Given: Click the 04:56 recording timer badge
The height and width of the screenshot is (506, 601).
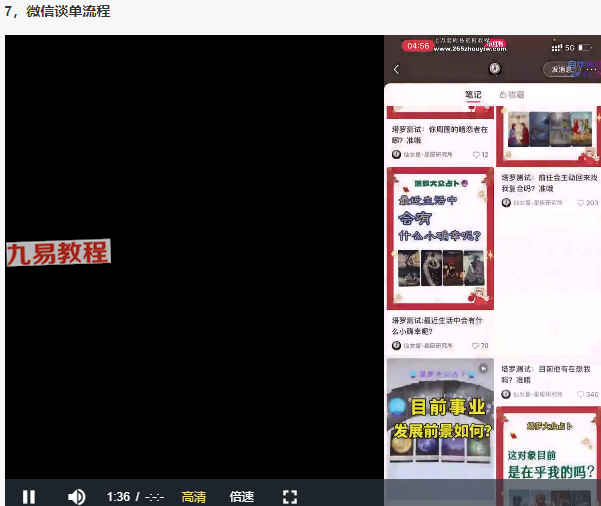Looking at the screenshot, I should [x=417, y=46].
